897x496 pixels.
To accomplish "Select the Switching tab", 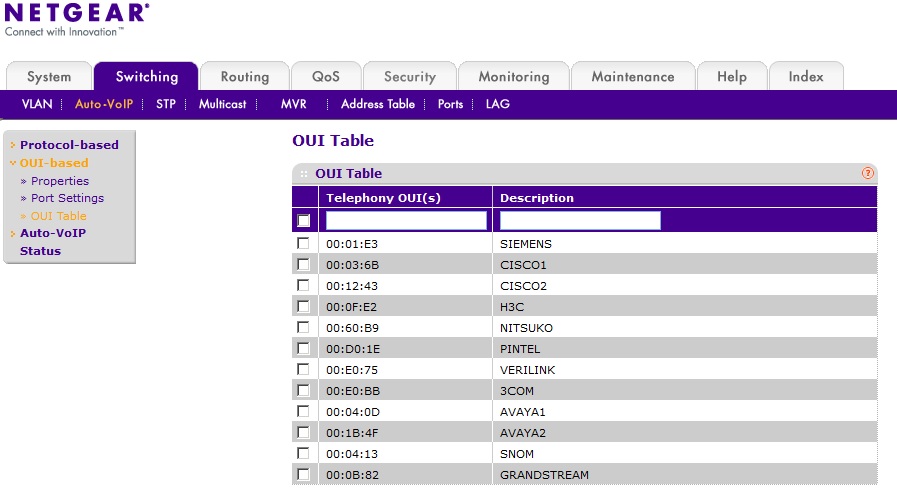I will coord(146,77).
